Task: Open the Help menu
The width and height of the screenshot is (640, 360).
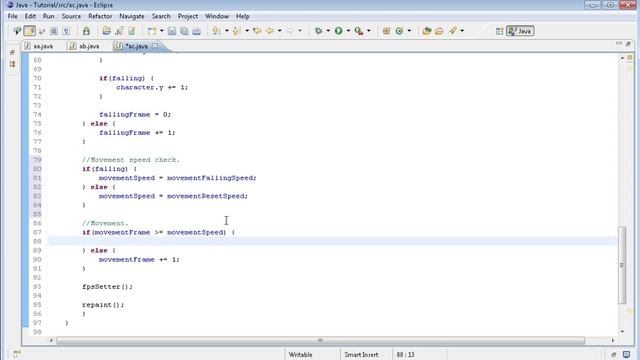Action: (242, 16)
